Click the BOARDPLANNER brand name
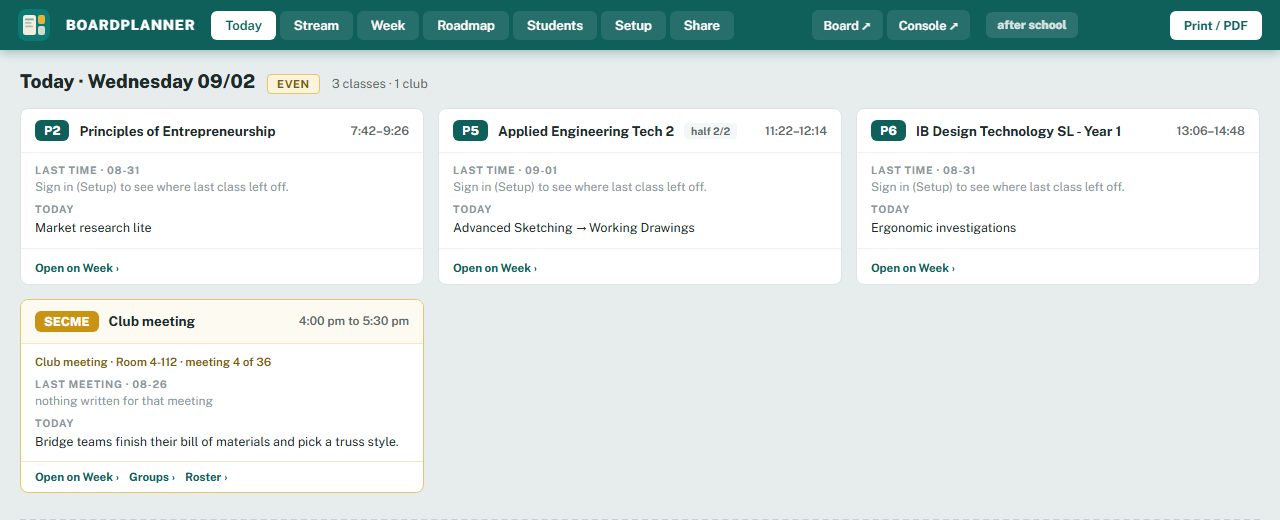The image size is (1280, 520). 130,25
